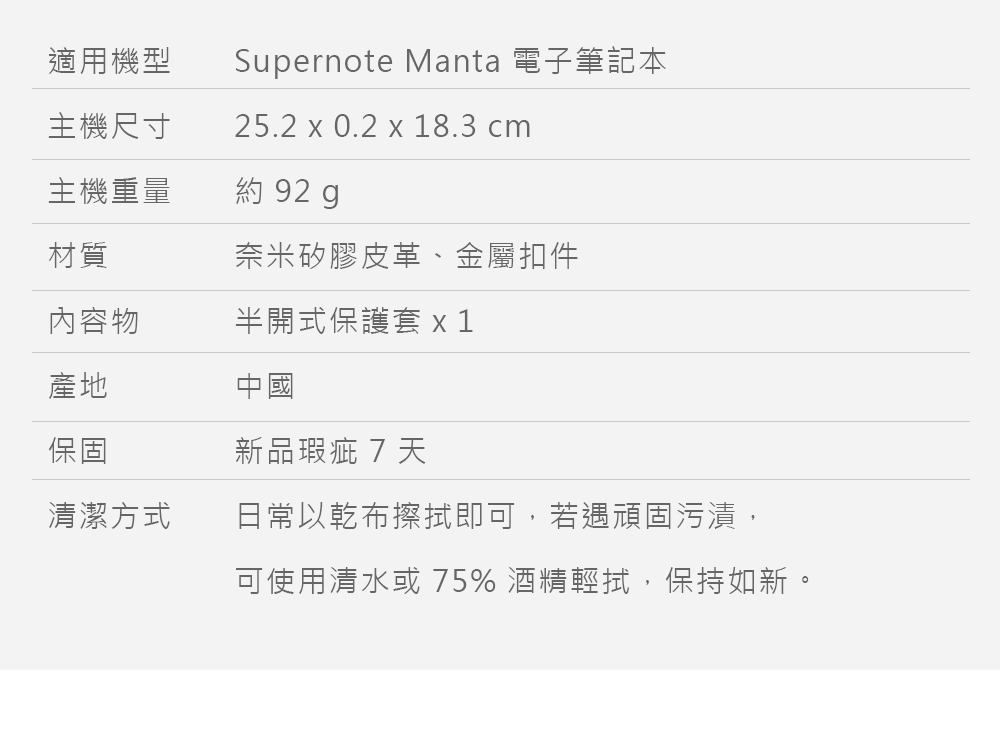Viewport: 1000px width, 729px height.
Task: Select the '中國' origin value
Action: coord(265,386)
